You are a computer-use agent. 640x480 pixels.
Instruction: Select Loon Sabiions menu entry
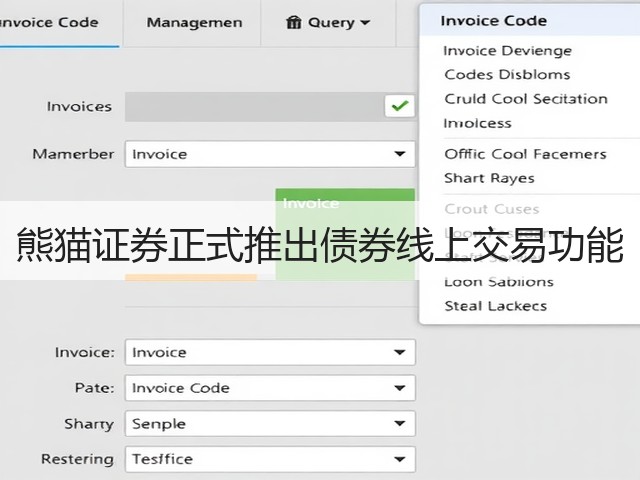point(499,282)
